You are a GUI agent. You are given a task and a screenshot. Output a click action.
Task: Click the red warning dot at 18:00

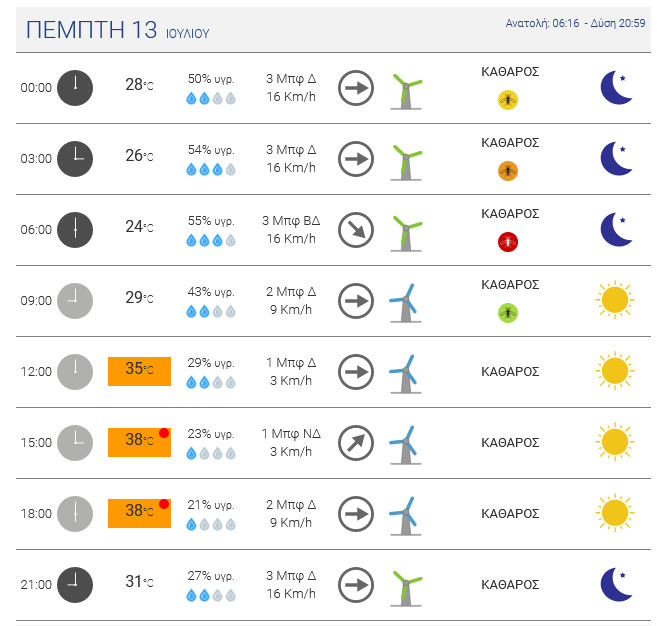(x=164, y=504)
